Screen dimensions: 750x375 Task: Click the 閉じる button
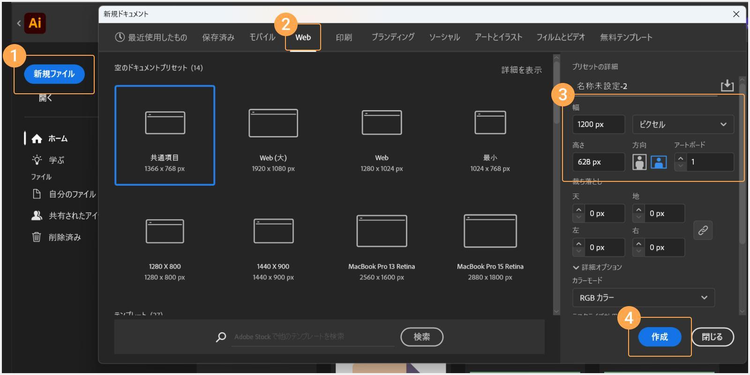click(x=713, y=337)
